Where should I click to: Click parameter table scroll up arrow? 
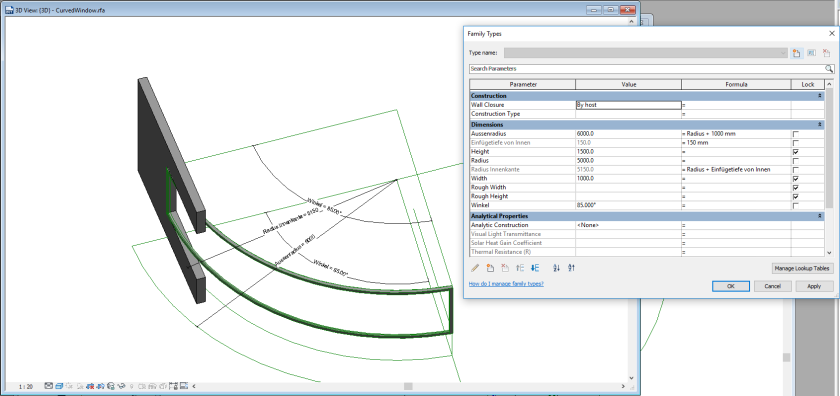click(x=829, y=84)
